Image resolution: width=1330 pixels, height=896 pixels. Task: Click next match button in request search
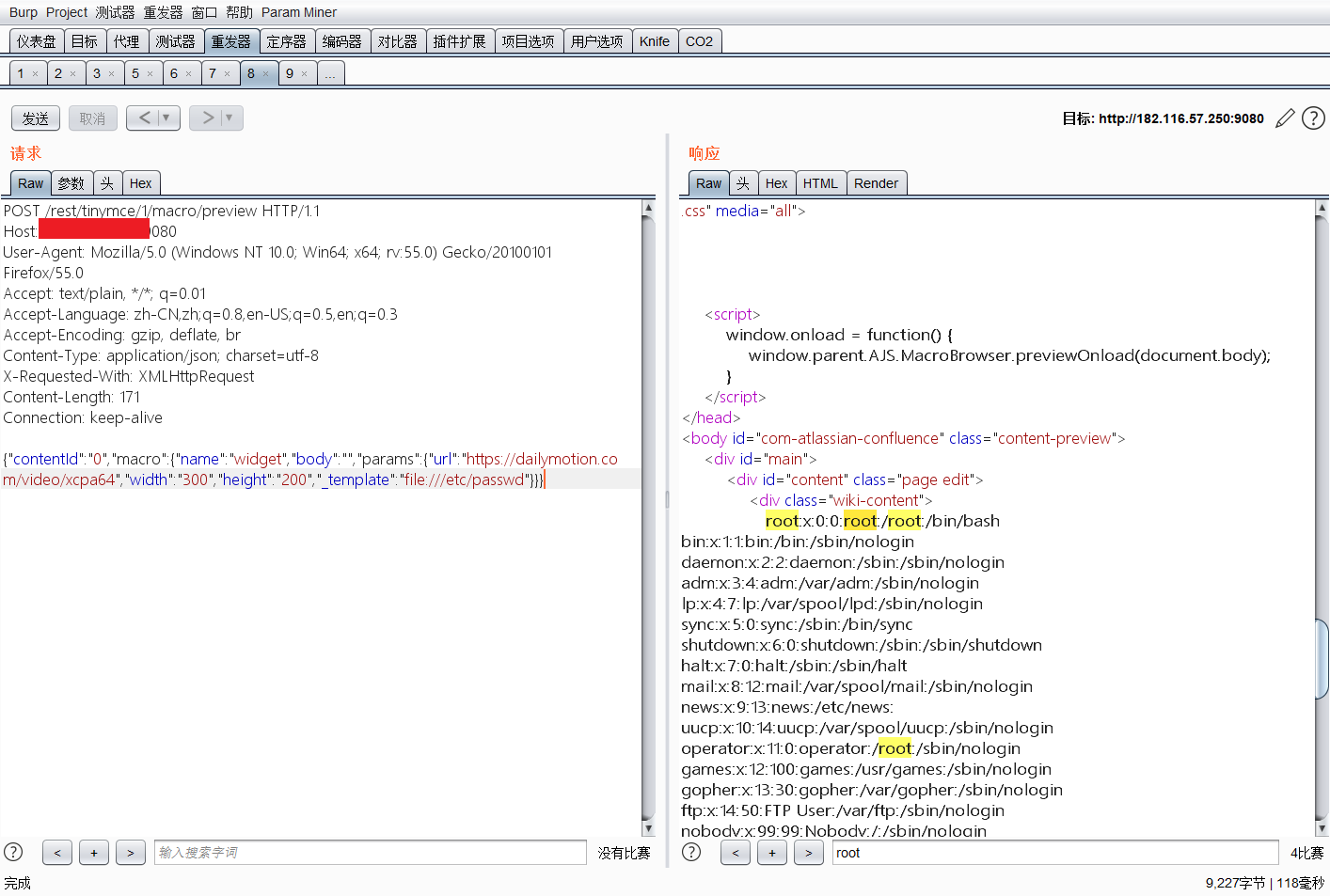131,853
